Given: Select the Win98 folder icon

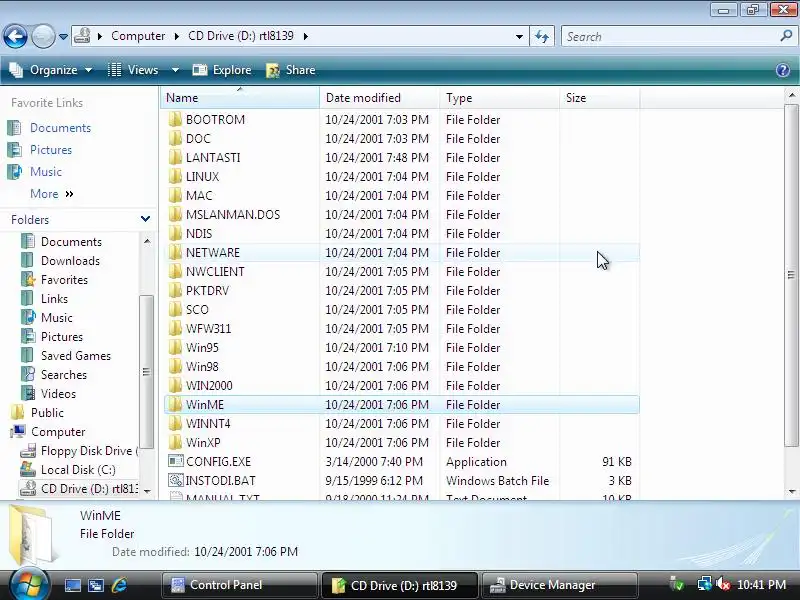Looking at the screenshot, I should coord(175,366).
